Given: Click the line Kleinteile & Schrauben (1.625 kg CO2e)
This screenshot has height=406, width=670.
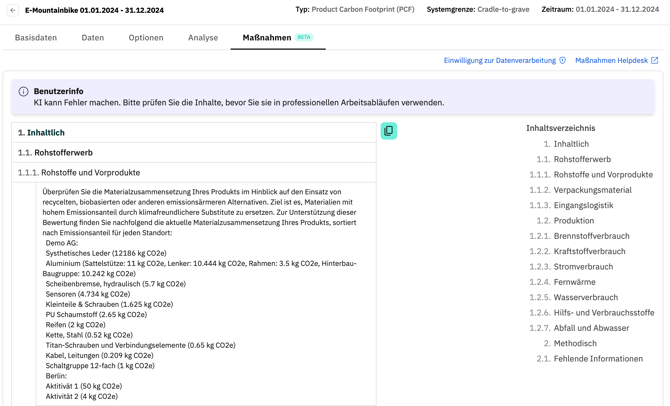Looking at the screenshot, I should tap(109, 305).
